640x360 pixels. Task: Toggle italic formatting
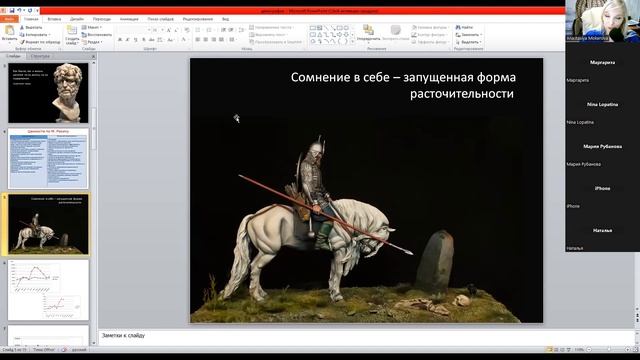pyautogui.click(x=128, y=40)
